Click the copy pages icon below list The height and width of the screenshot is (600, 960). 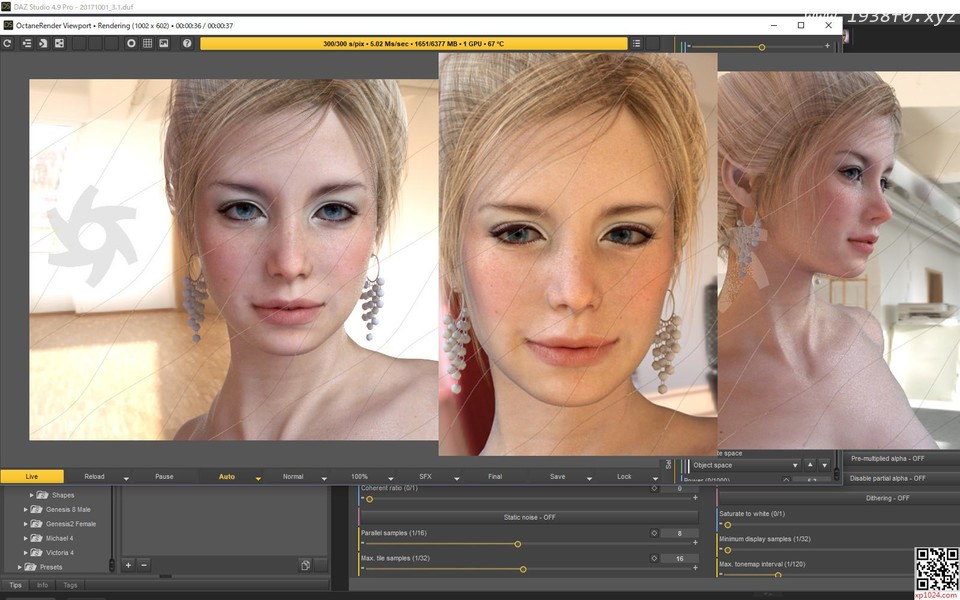click(x=305, y=565)
